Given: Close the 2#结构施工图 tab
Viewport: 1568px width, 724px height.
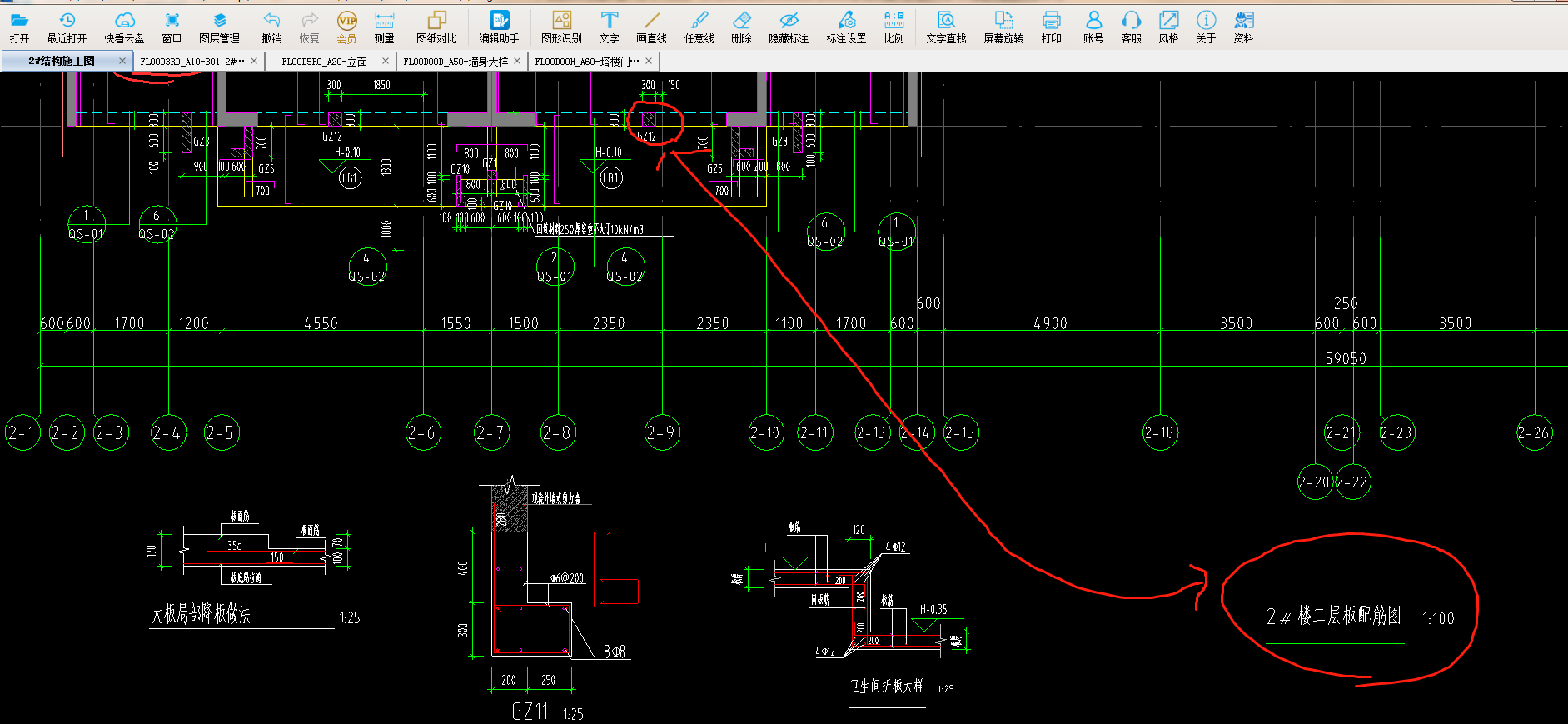Looking at the screenshot, I should click(122, 61).
